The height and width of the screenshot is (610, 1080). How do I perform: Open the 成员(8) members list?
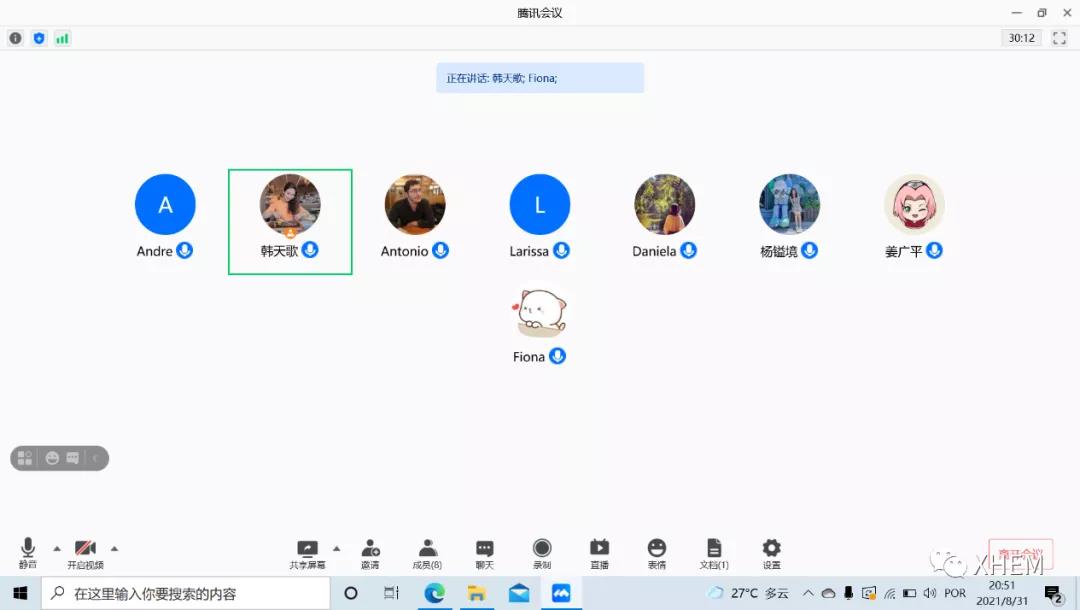pyautogui.click(x=427, y=553)
